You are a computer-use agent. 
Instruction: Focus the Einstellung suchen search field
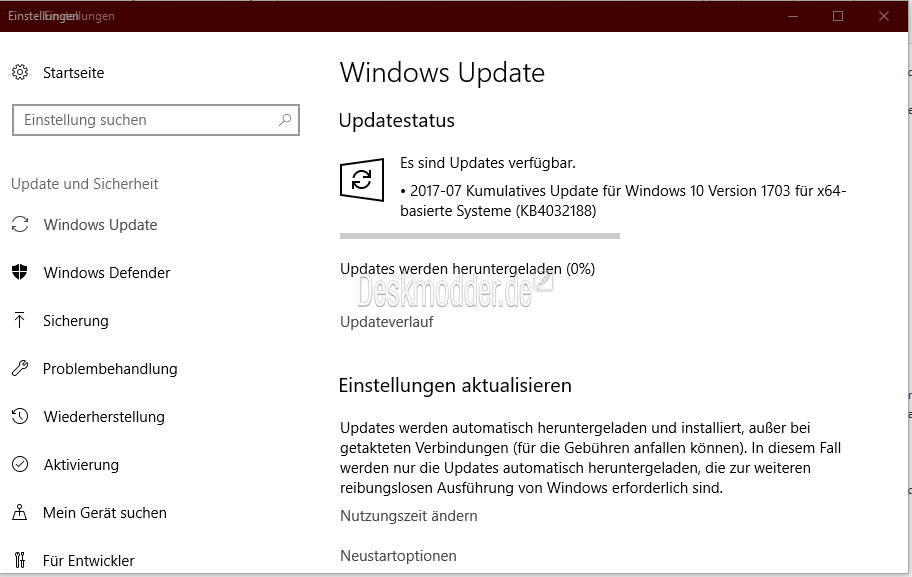pos(156,120)
